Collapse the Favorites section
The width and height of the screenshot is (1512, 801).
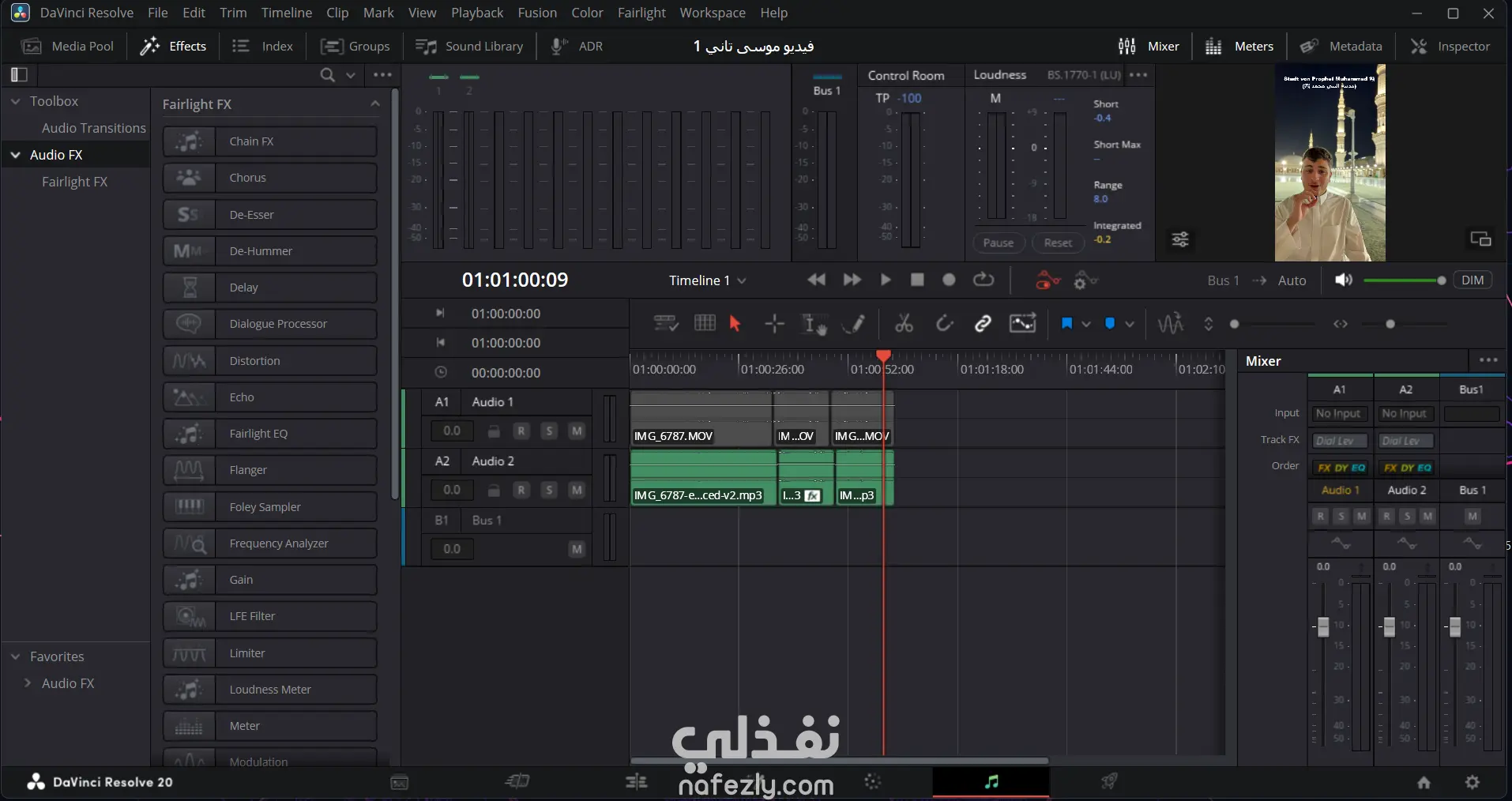coord(15,656)
